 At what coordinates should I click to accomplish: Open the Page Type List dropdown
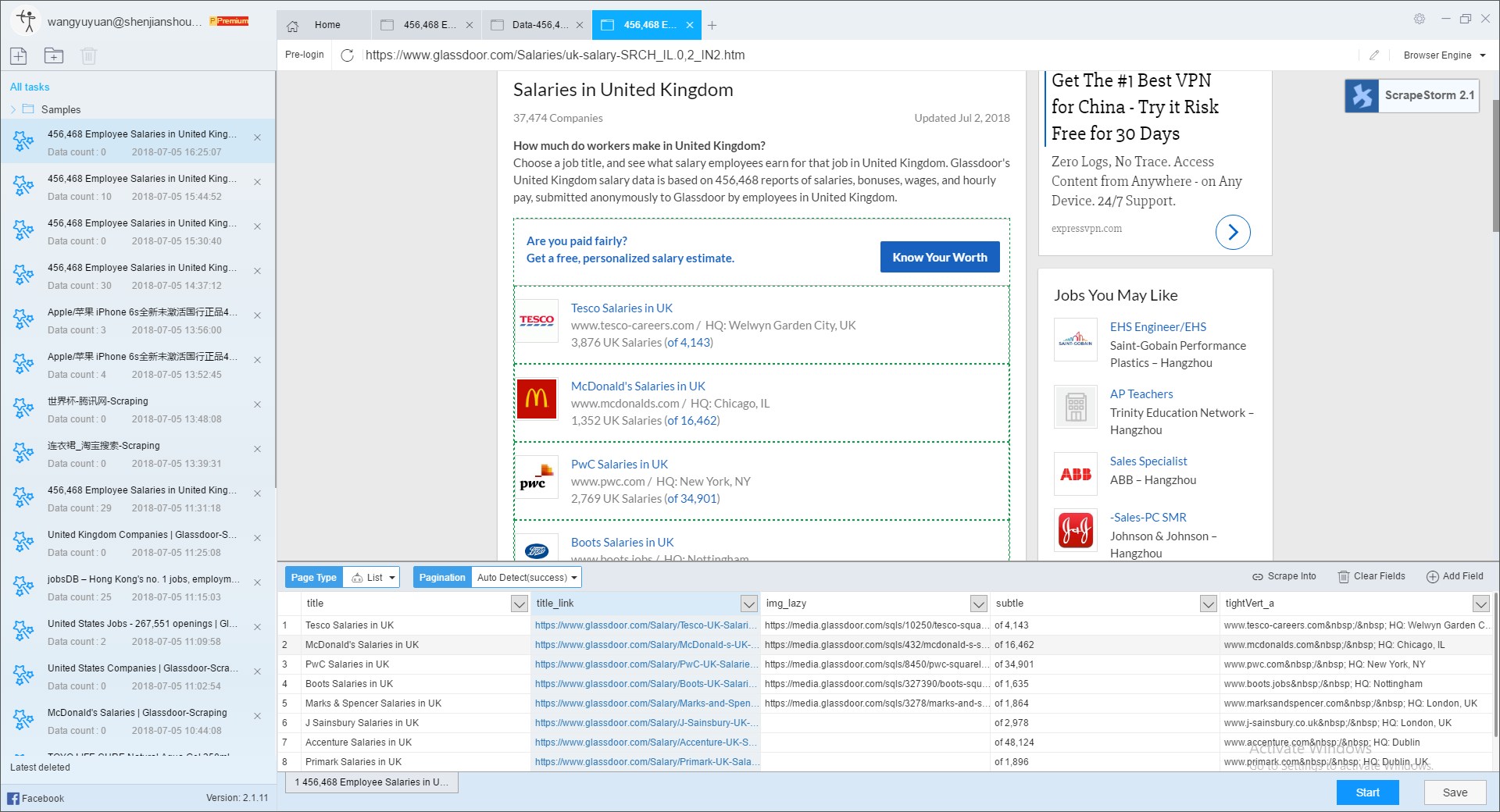pos(372,577)
